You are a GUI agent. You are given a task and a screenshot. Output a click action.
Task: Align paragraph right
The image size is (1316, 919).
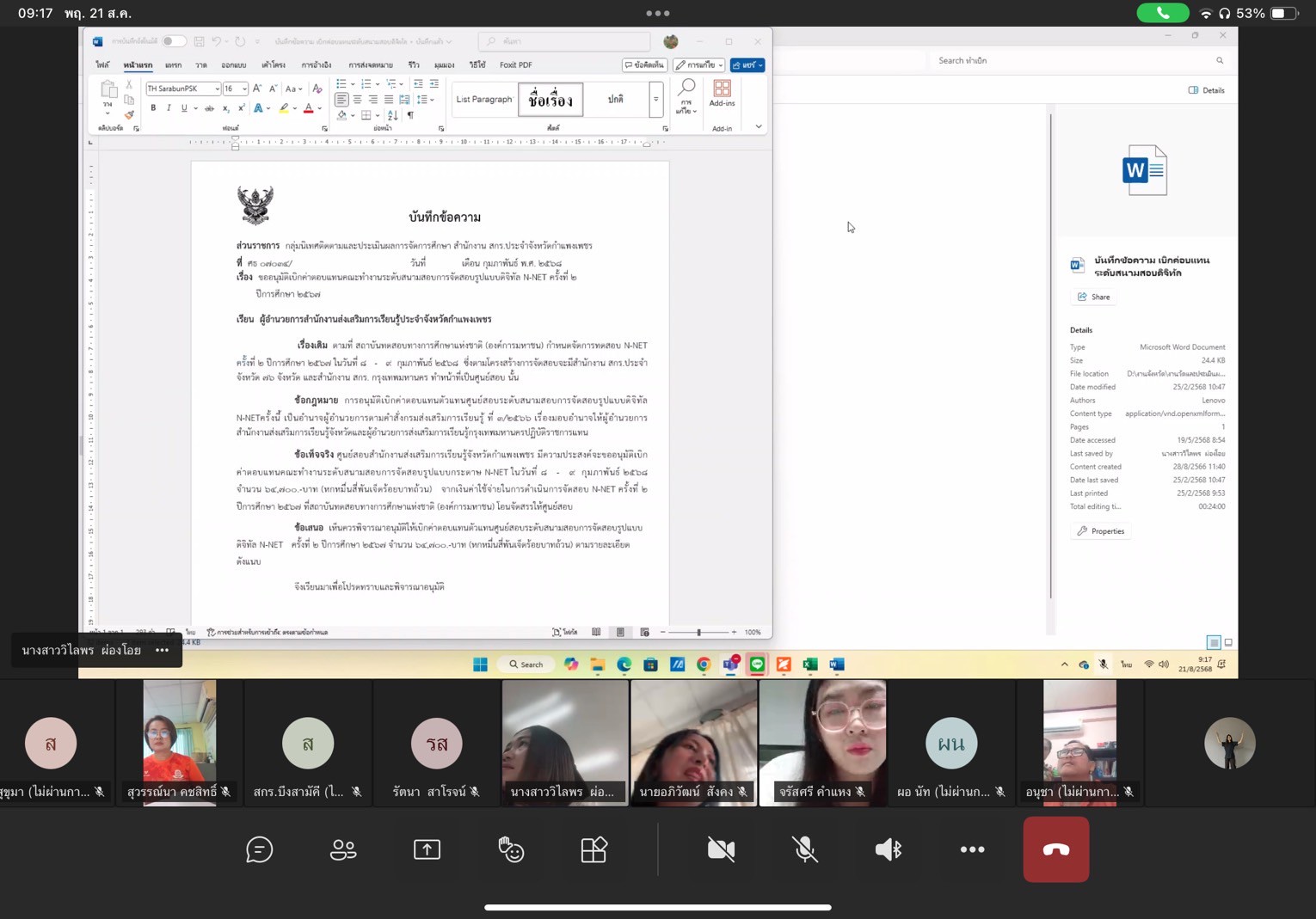[x=372, y=100]
